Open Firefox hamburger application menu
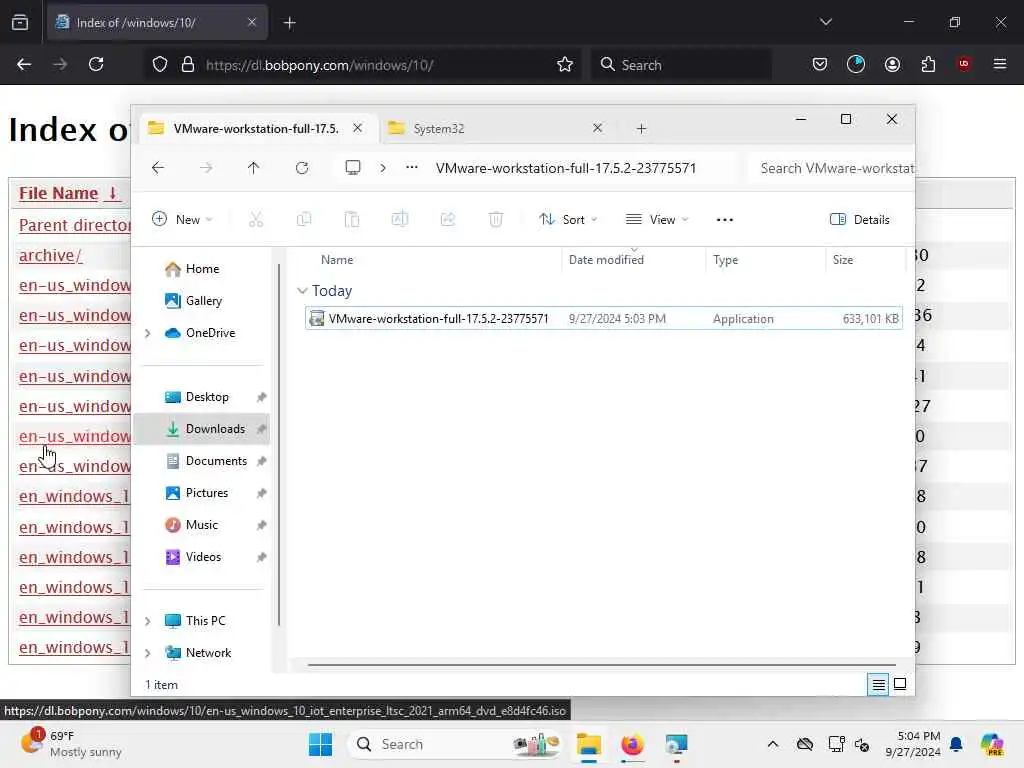 [1000, 64]
